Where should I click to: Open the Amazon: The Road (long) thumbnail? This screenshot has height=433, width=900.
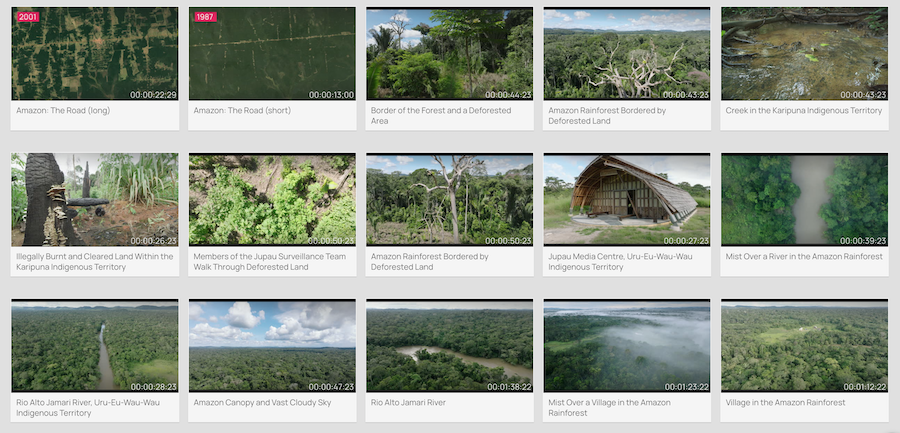tap(95, 53)
